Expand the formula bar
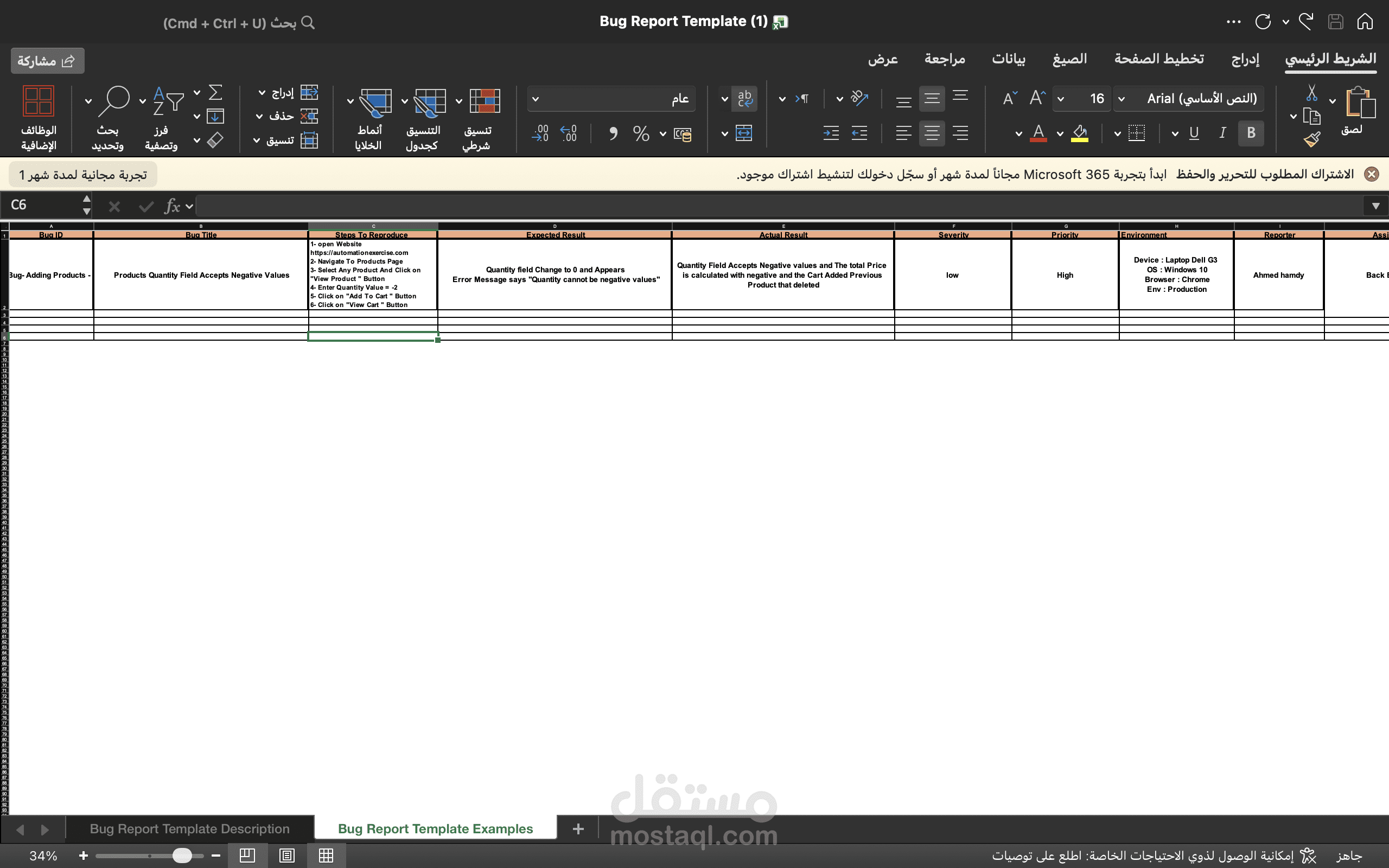Image resolution: width=1389 pixels, height=868 pixels. pos(1375,206)
